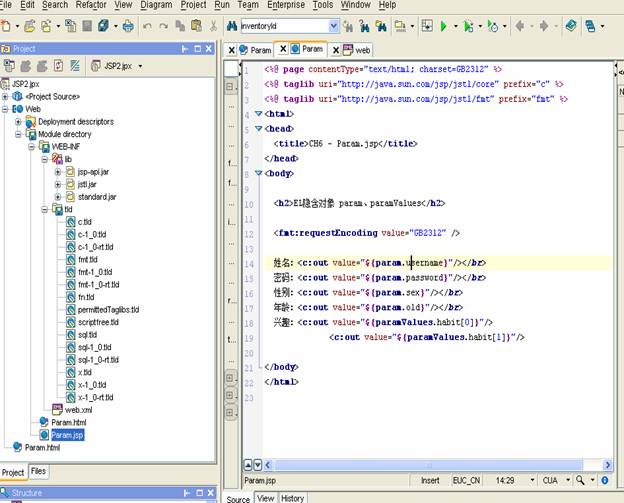Screen dimensions: 624x503
Task: Fold the html tag block
Action: [258, 114]
